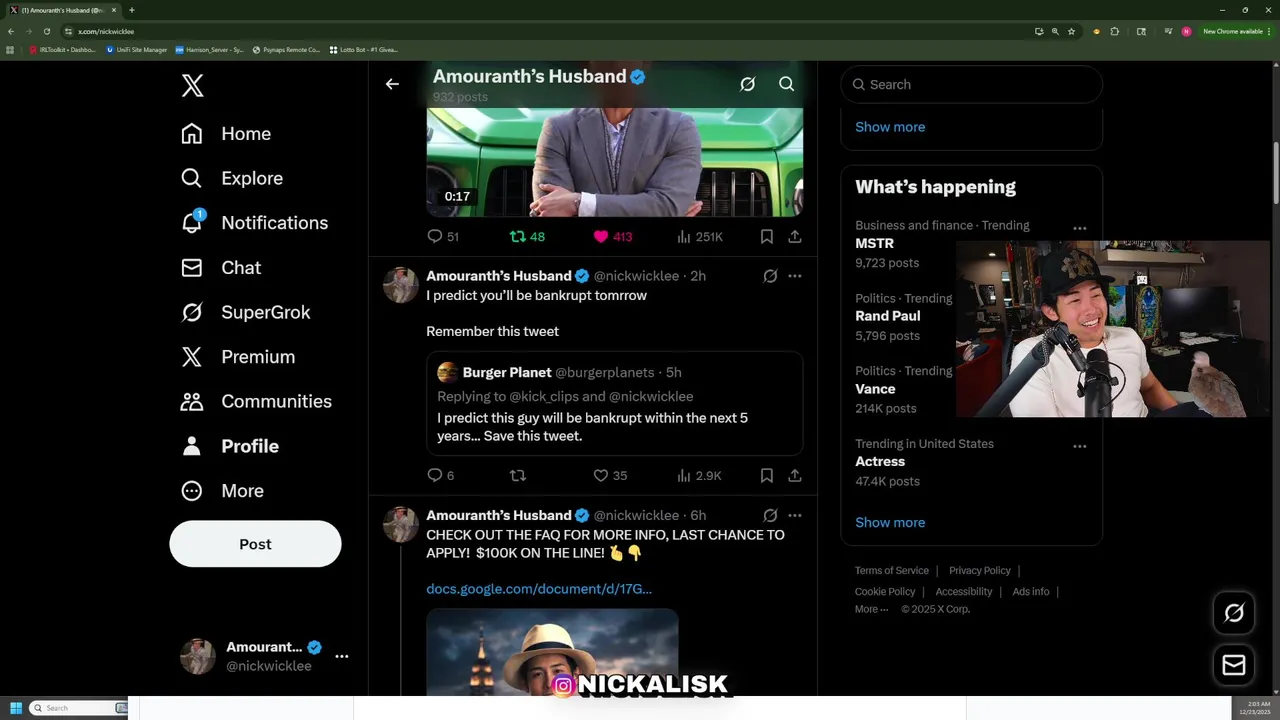Open the Vance trending topic
The height and width of the screenshot is (720, 1280).
pos(875,389)
